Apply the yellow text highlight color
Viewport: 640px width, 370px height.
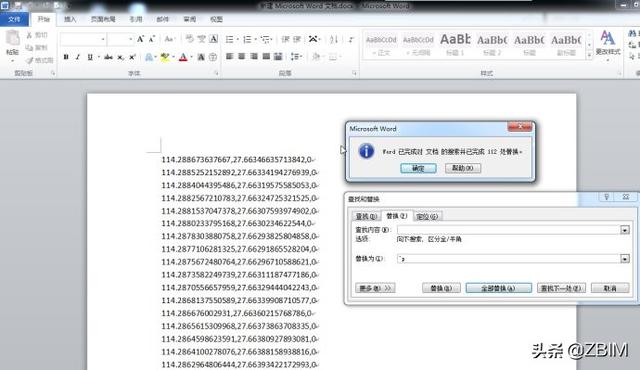(164, 57)
